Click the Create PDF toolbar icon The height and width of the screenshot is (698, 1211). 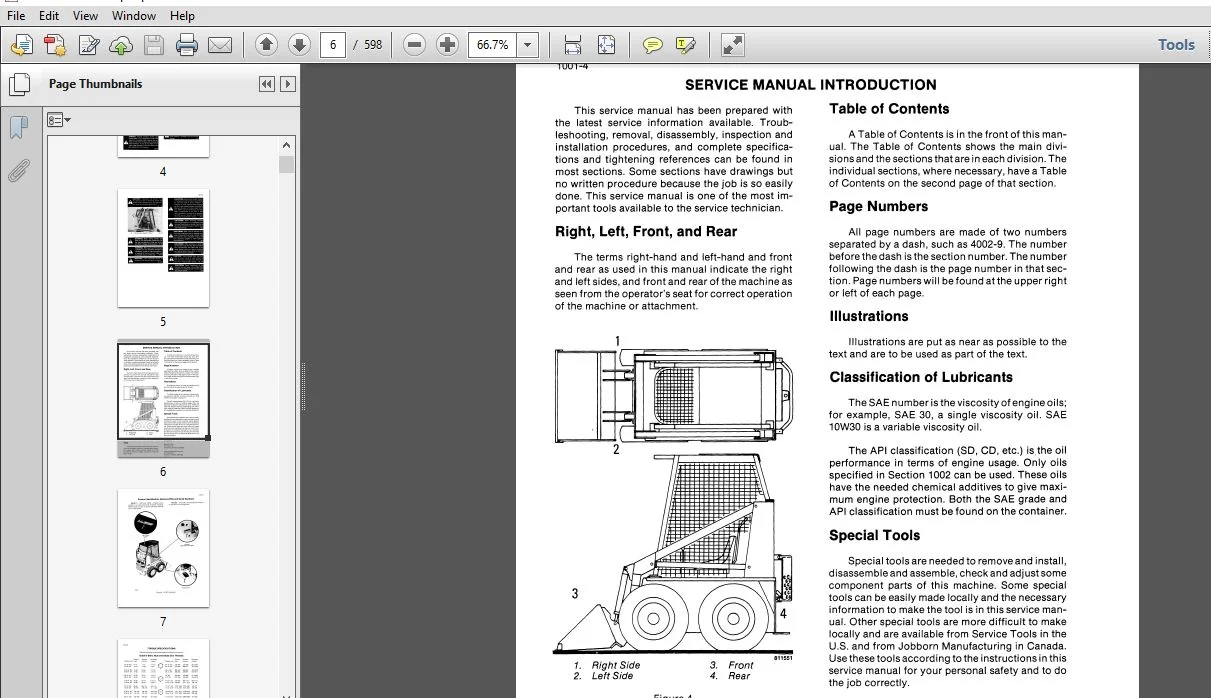pyautogui.click(x=55, y=45)
